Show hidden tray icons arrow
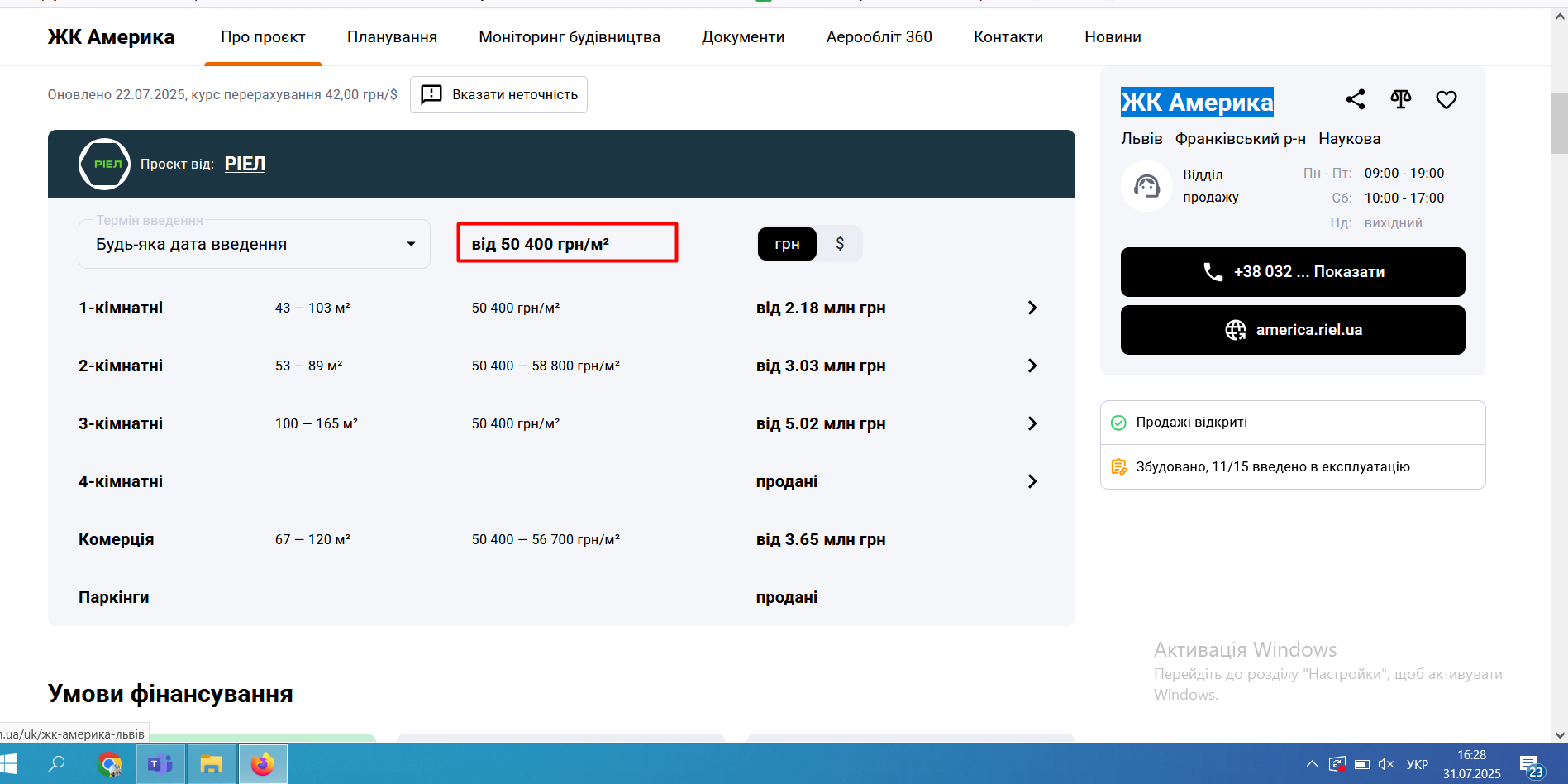Screen dimensions: 1568x784 1312,764
